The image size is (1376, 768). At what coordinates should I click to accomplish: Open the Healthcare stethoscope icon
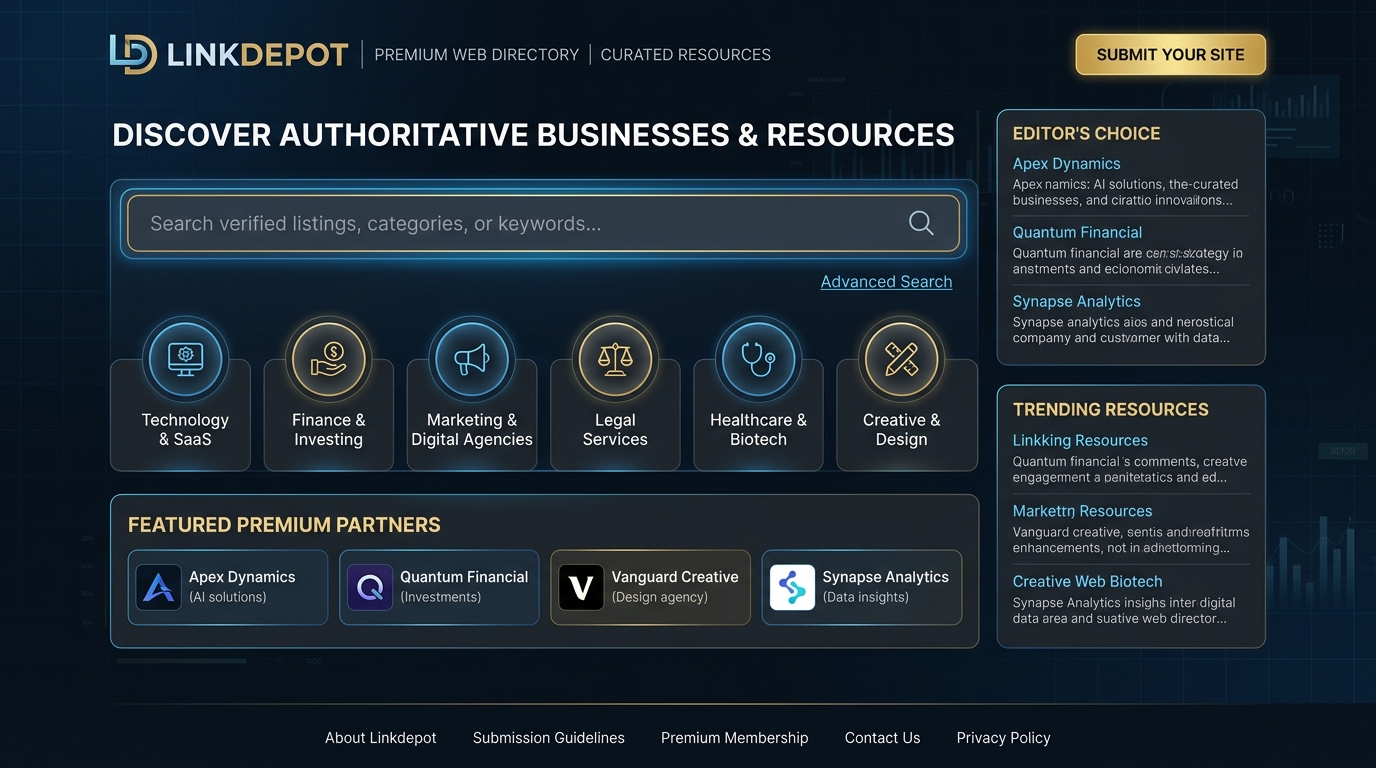(x=758, y=358)
